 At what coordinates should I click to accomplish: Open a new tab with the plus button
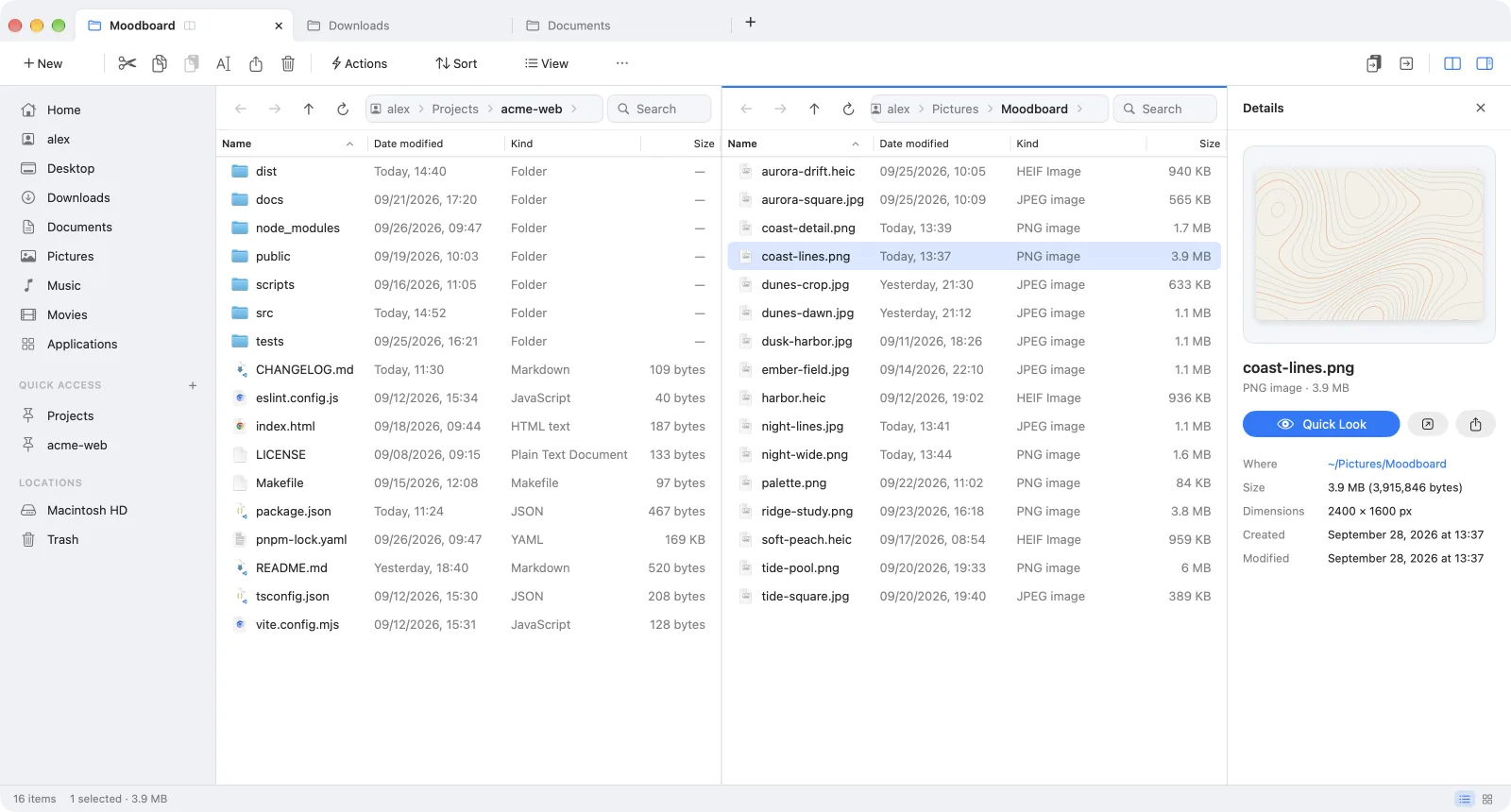pos(751,23)
